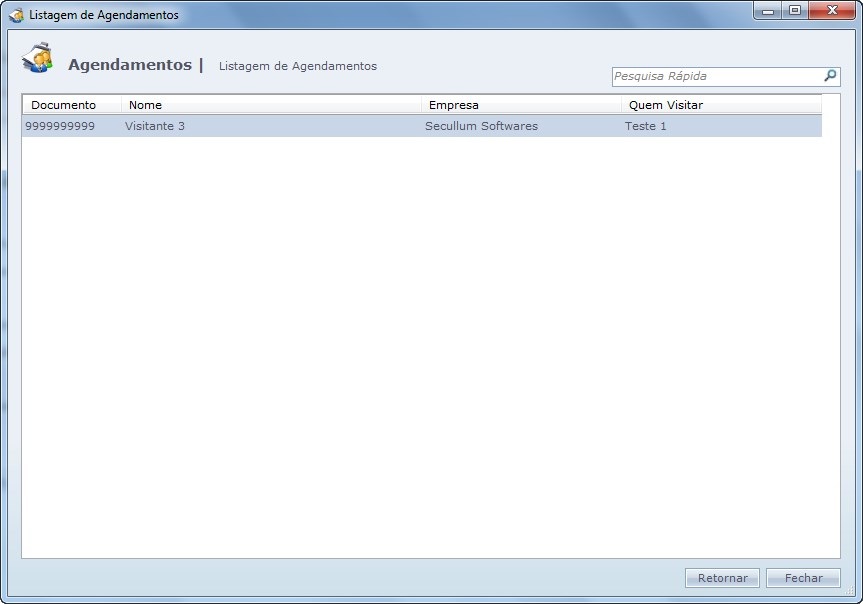863x604 pixels.
Task: Maximize the Listagem de Agendamentos window
Action: (794, 12)
